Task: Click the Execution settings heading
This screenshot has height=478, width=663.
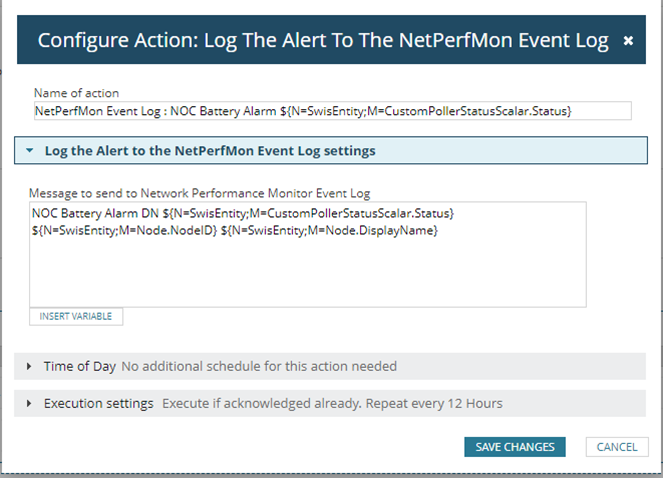Action: [x=98, y=404]
